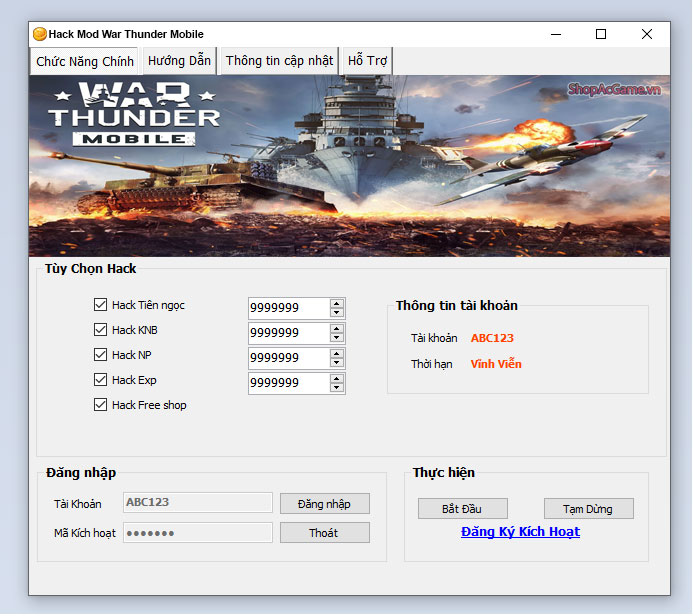
Task: Open the Thông tin cập nhật tab
Action: [x=279, y=61]
